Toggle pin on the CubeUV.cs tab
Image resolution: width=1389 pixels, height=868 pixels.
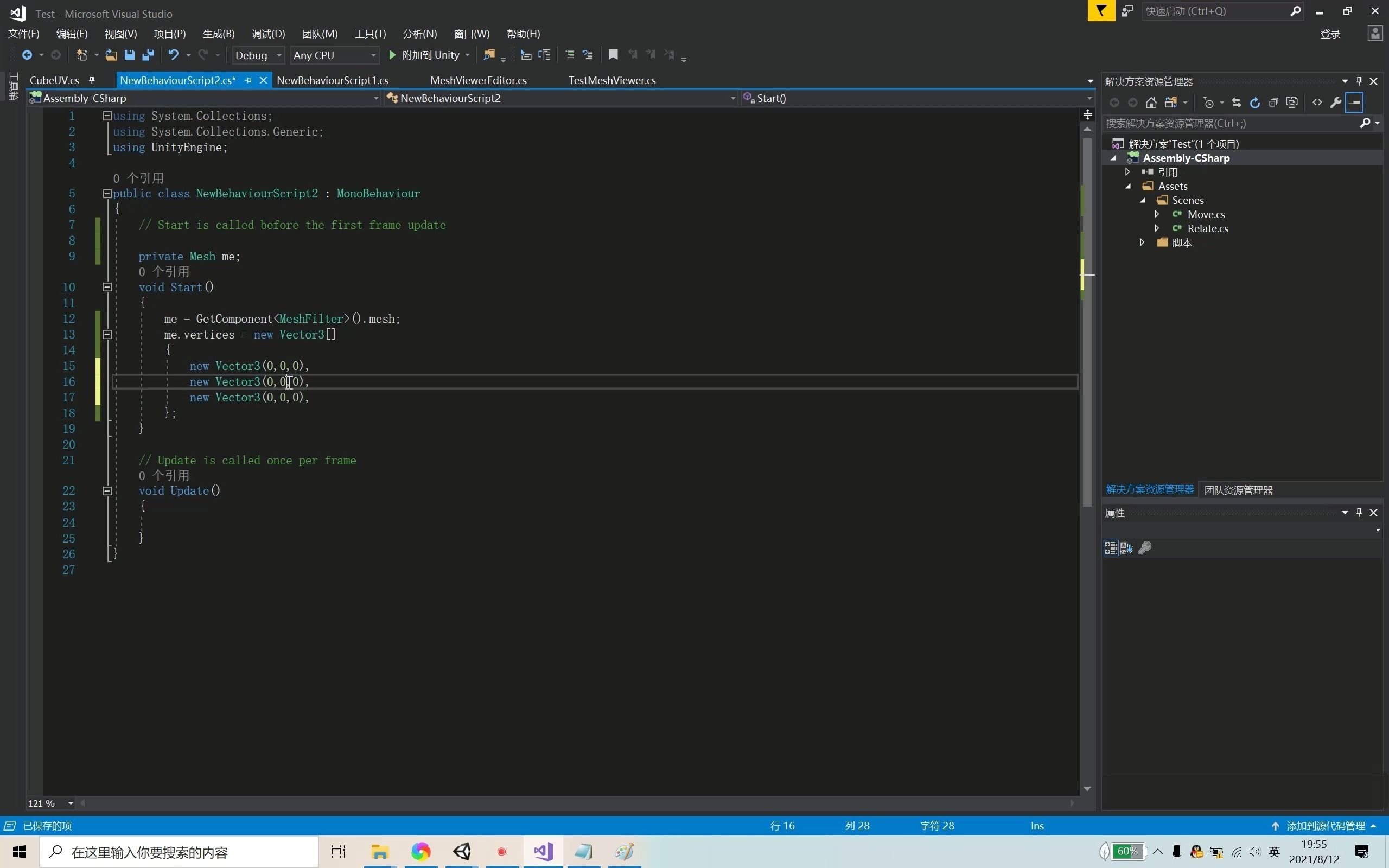click(92, 80)
